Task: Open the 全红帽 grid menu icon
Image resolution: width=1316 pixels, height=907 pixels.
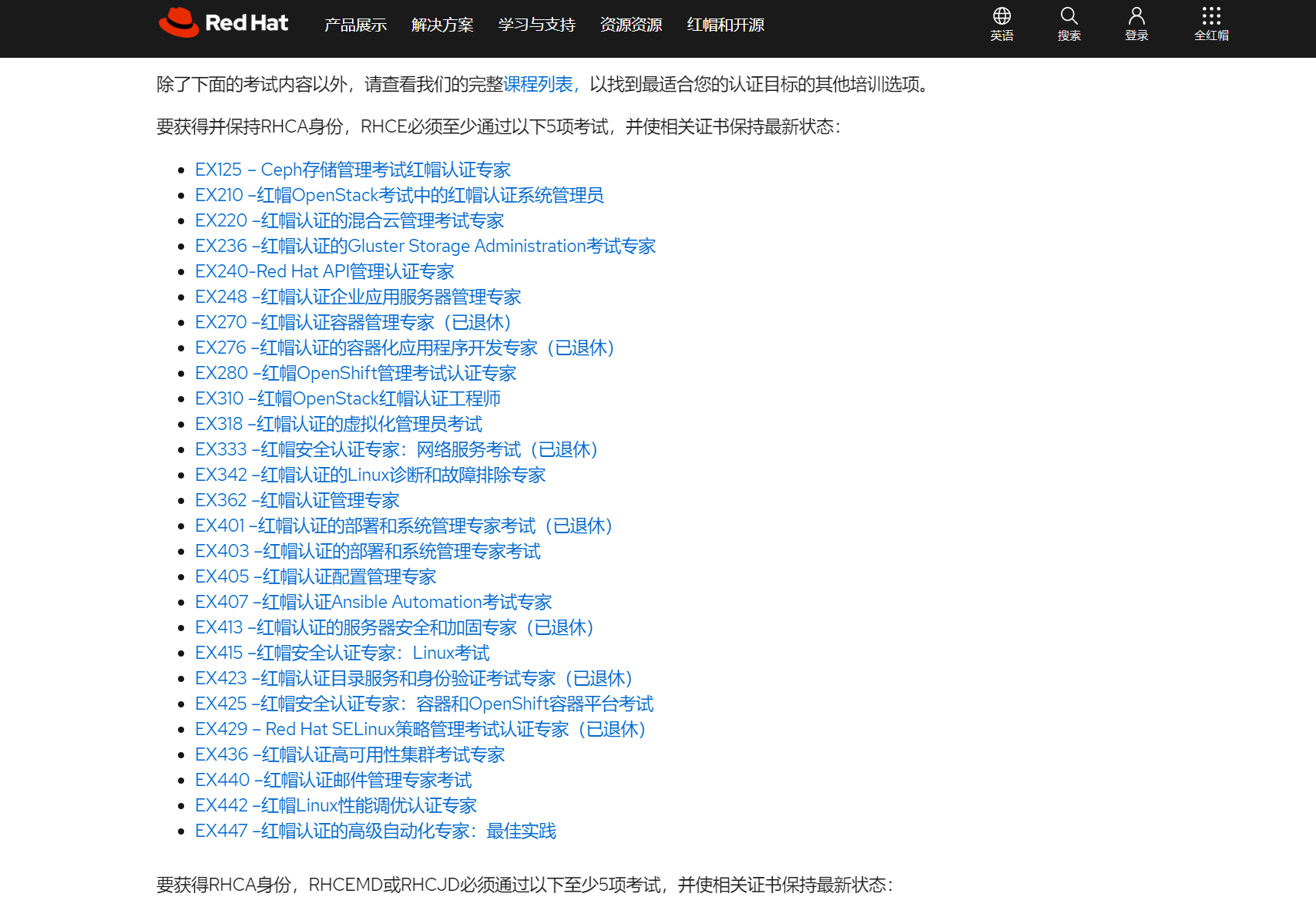Action: tap(1210, 15)
